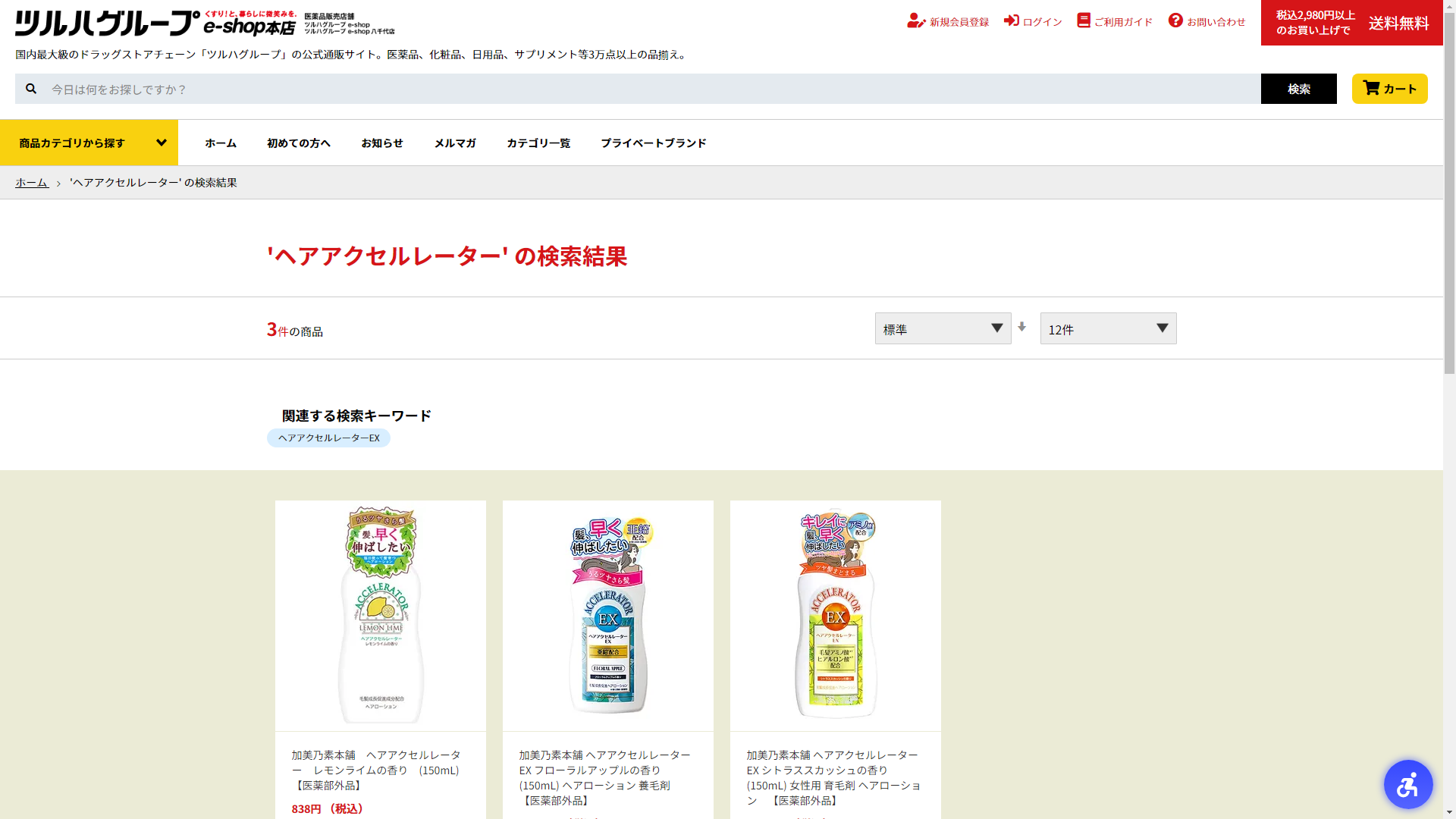Image resolution: width=1456 pixels, height=819 pixels.
Task: Expand the 商品カテゴリから探す category dropdown
Action: tap(89, 143)
